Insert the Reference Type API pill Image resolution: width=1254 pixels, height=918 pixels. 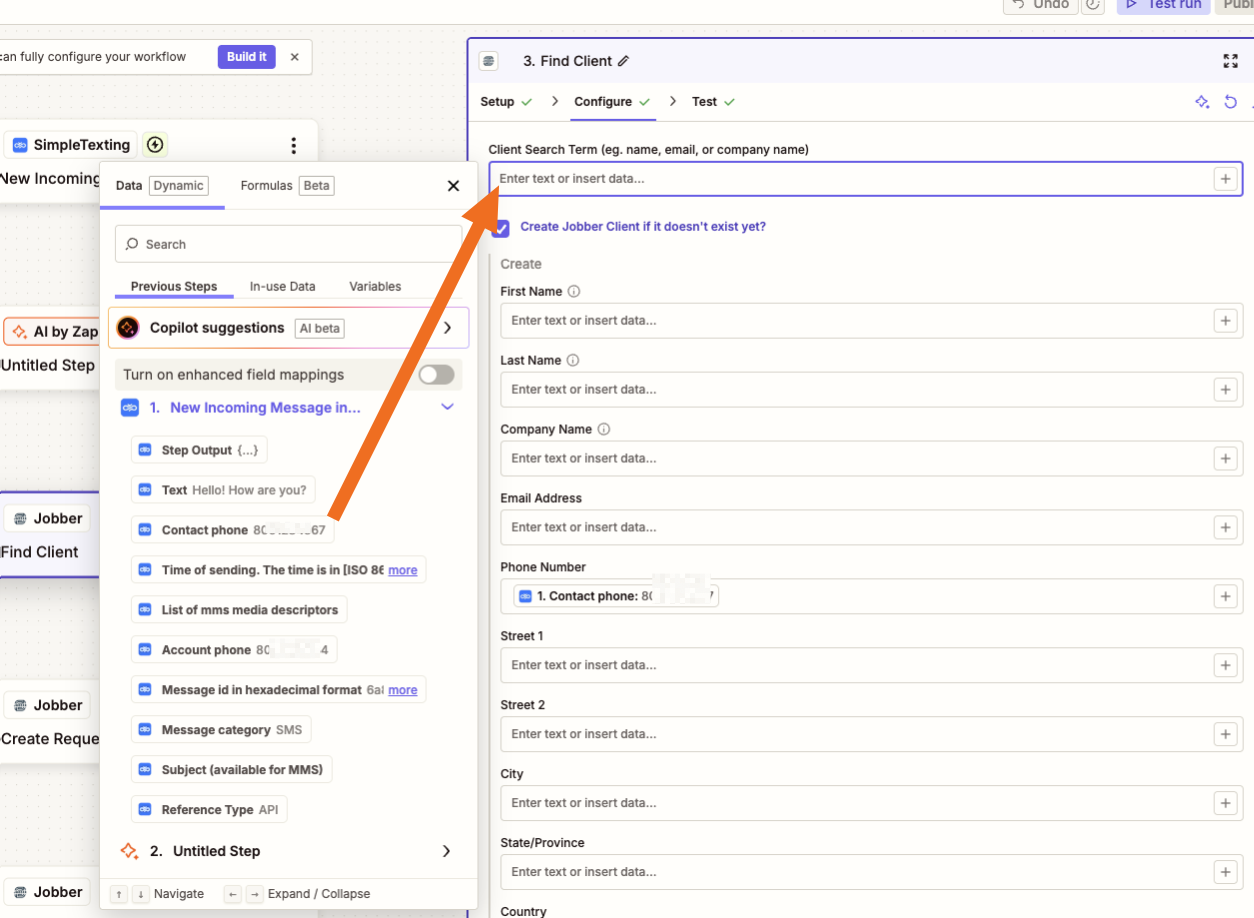click(209, 811)
